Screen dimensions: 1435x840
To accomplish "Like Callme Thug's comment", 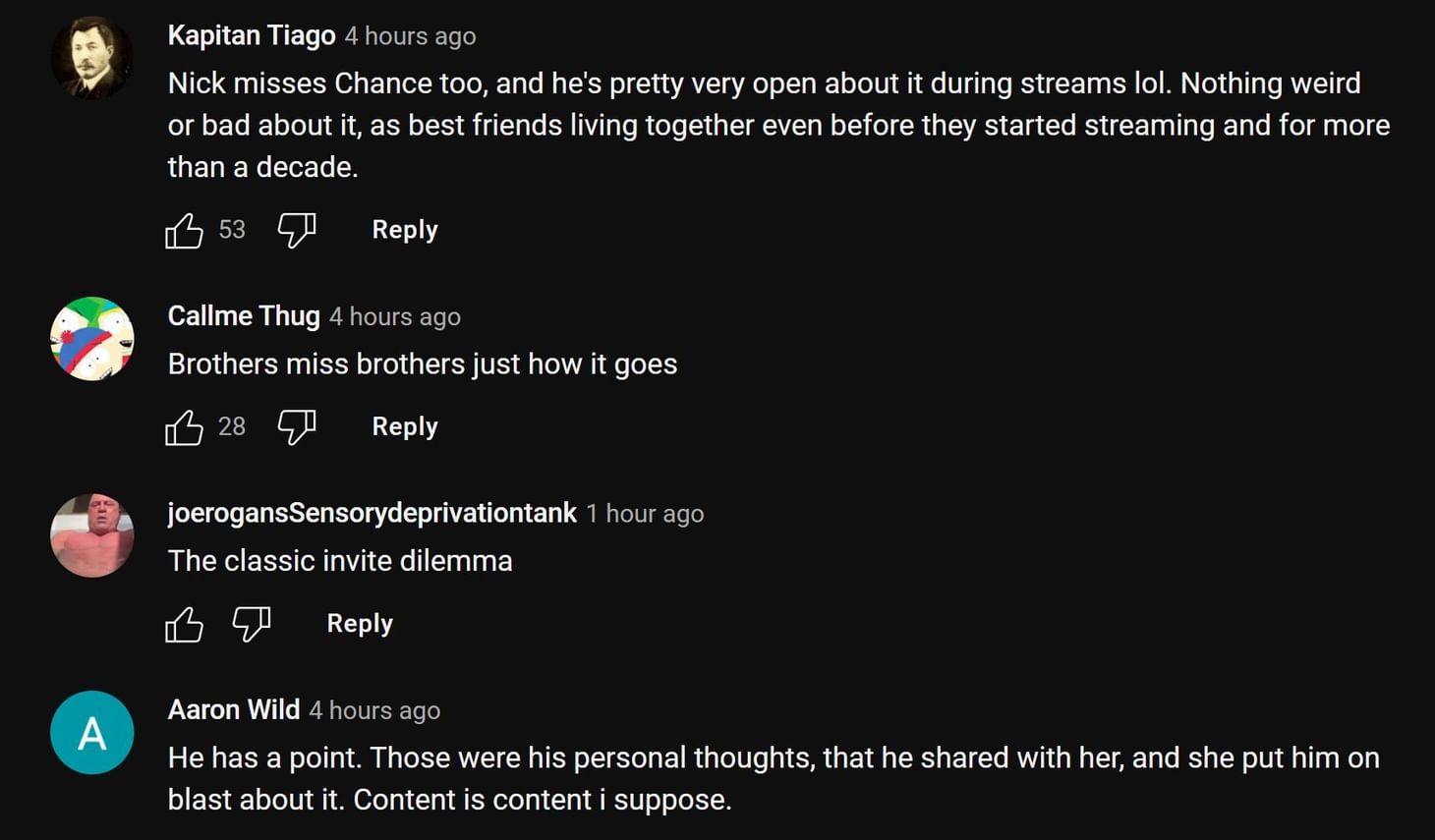I will point(184,427).
